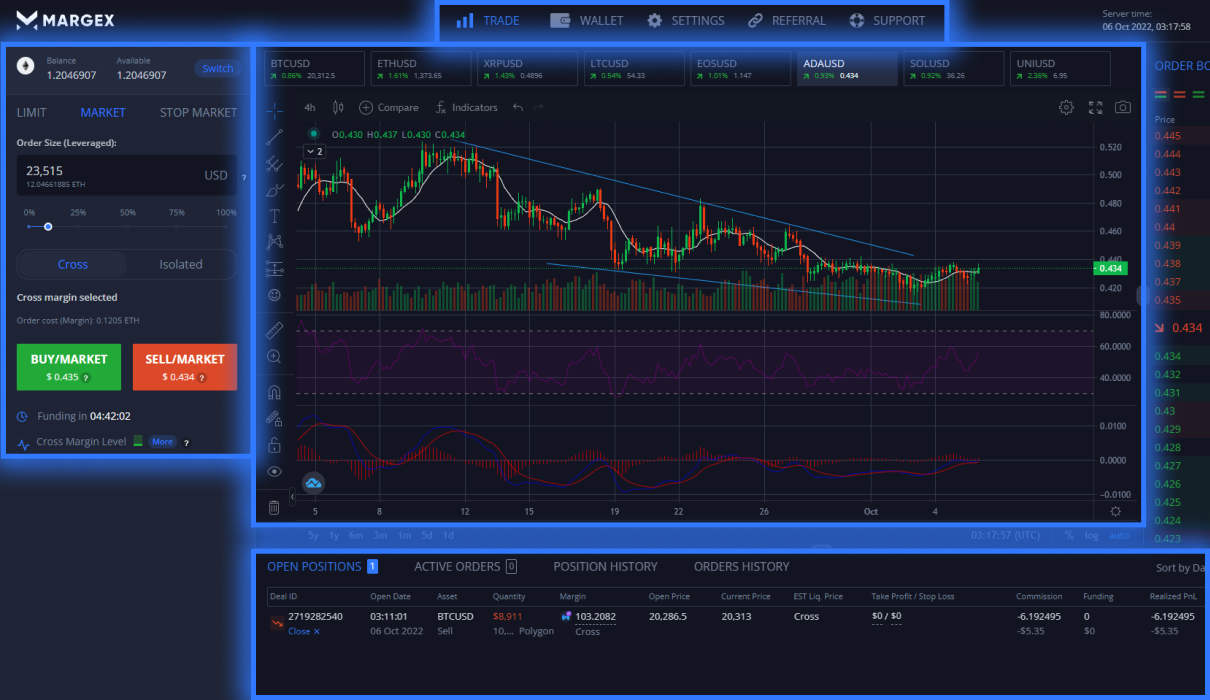Viewport: 1210px width, 700px height.
Task: Open the SUPPORT page
Action: tap(887, 20)
